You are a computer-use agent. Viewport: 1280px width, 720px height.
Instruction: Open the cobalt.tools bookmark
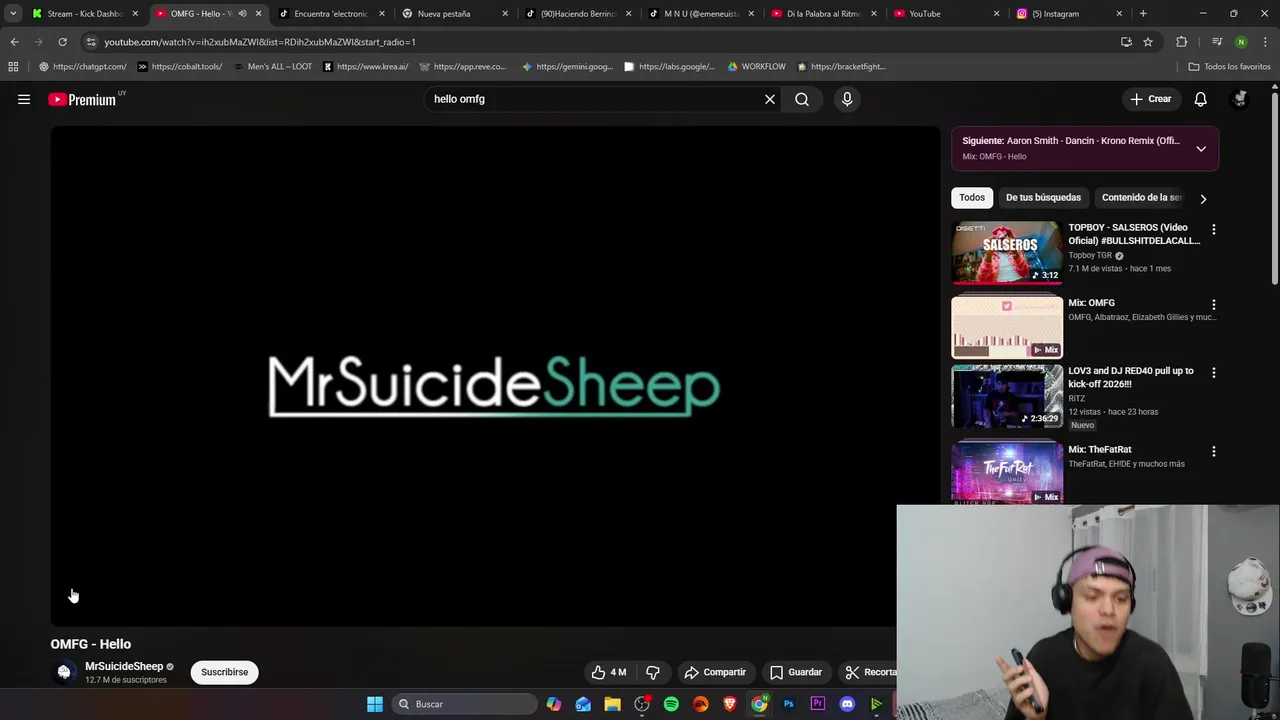pos(180,67)
